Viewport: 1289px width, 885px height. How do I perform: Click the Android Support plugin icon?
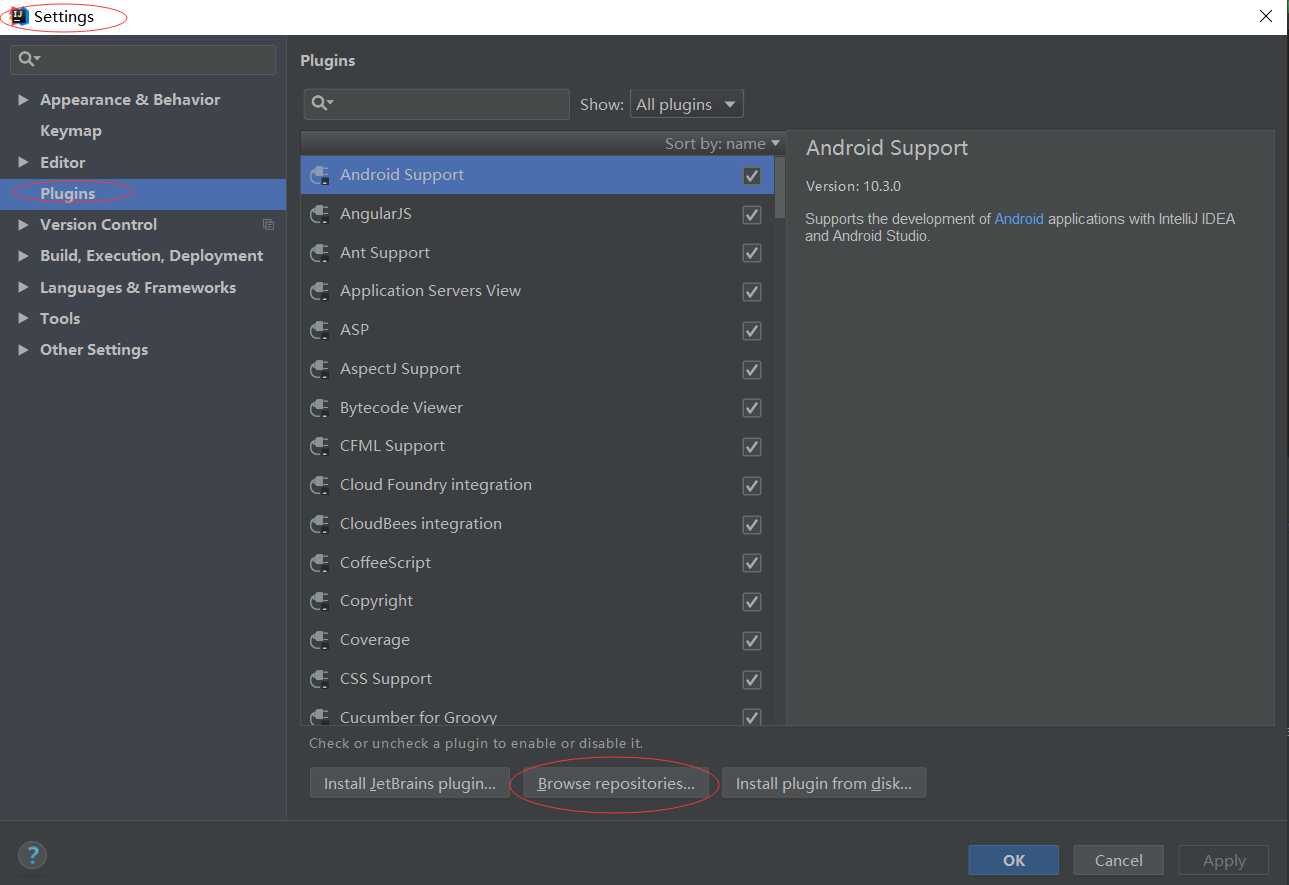coord(320,175)
